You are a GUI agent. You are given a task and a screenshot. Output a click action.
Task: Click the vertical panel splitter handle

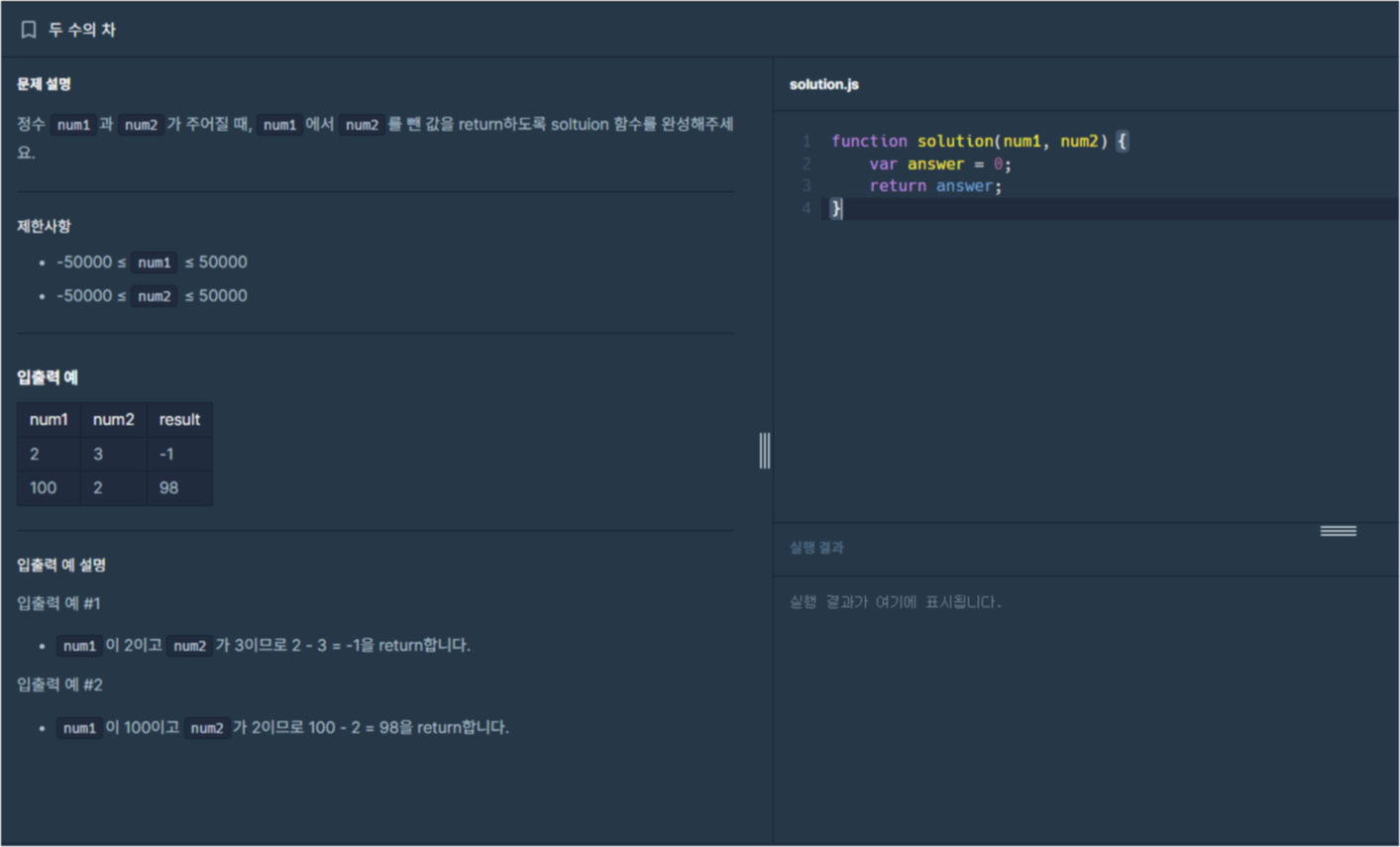[765, 451]
